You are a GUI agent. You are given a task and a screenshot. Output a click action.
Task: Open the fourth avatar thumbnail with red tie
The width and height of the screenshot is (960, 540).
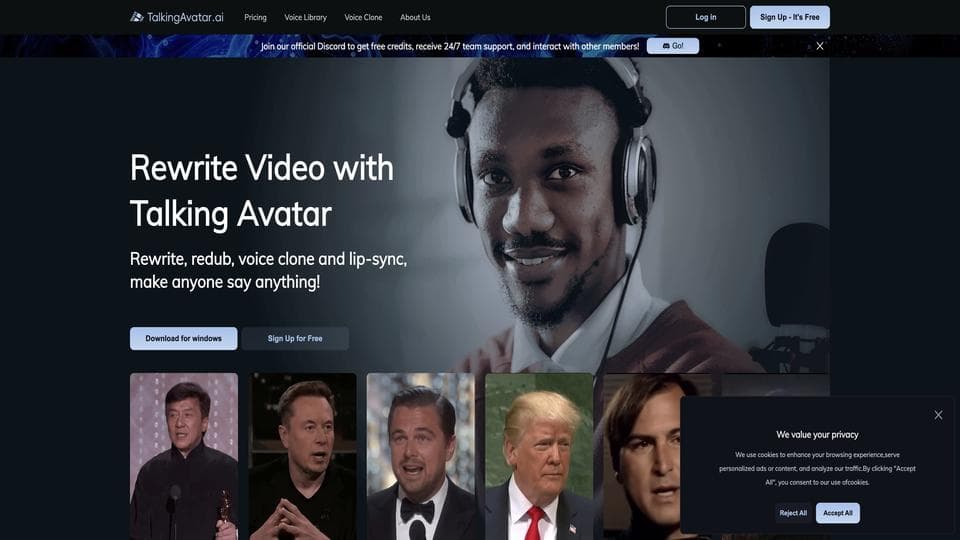pyautogui.click(x=539, y=456)
